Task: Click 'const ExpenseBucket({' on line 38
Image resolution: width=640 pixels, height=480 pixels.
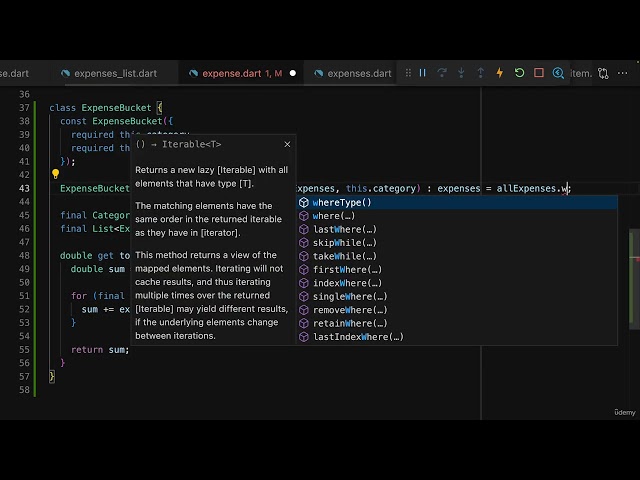Action: click(x=117, y=121)
